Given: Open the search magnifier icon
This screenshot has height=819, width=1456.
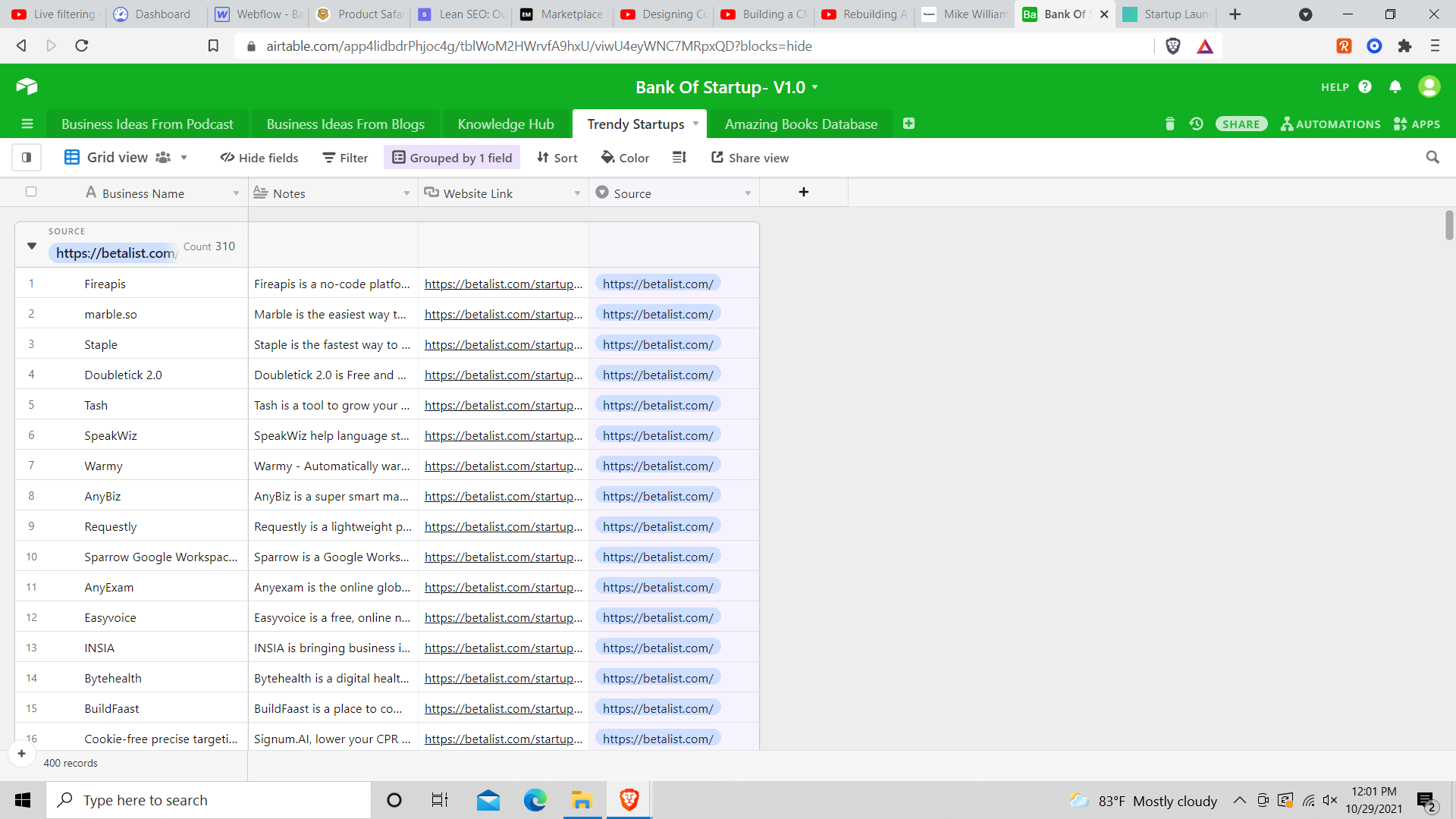Looking at the screenshot, I should coord(1432,158).
